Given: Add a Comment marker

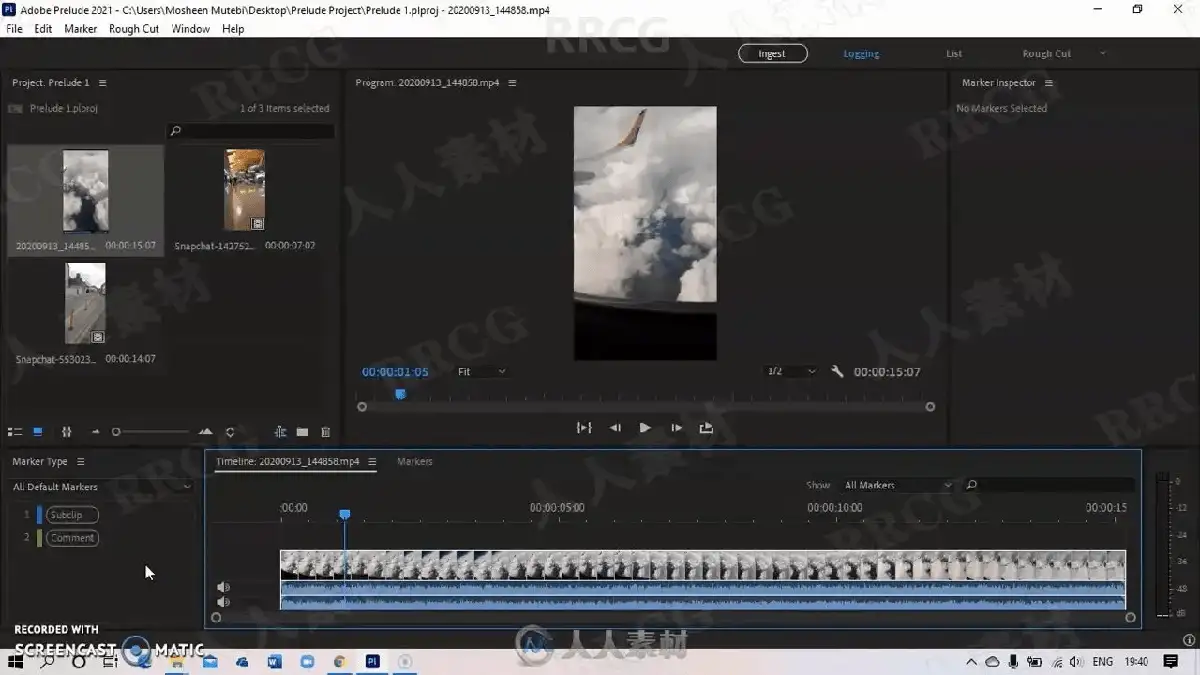Looking at the screenshot, I should [x=72, y=538].
